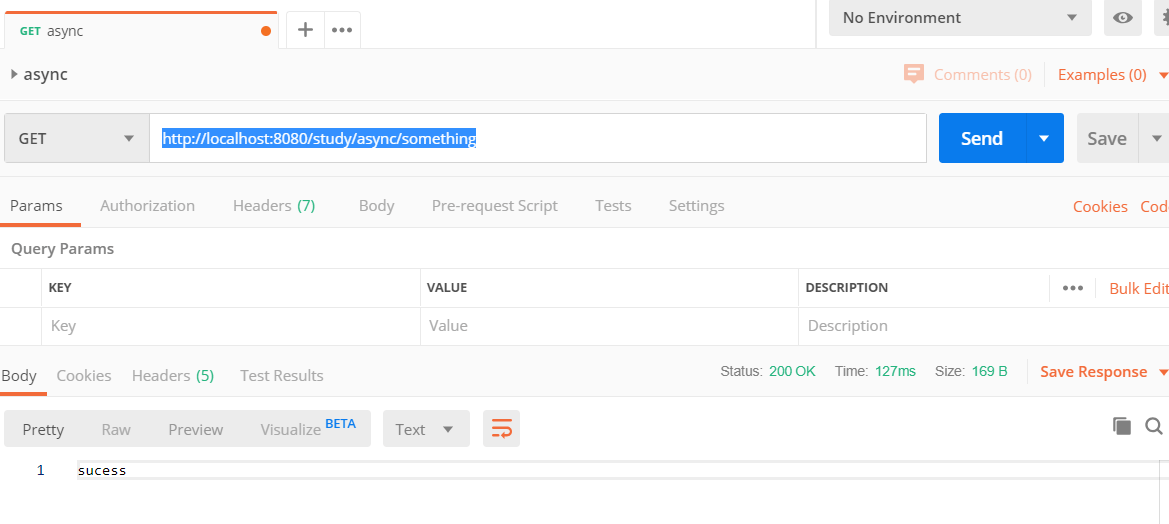Open the No Environment dropdown
The height and width of the screenshot is (524, 1169).
click(960, 17)
